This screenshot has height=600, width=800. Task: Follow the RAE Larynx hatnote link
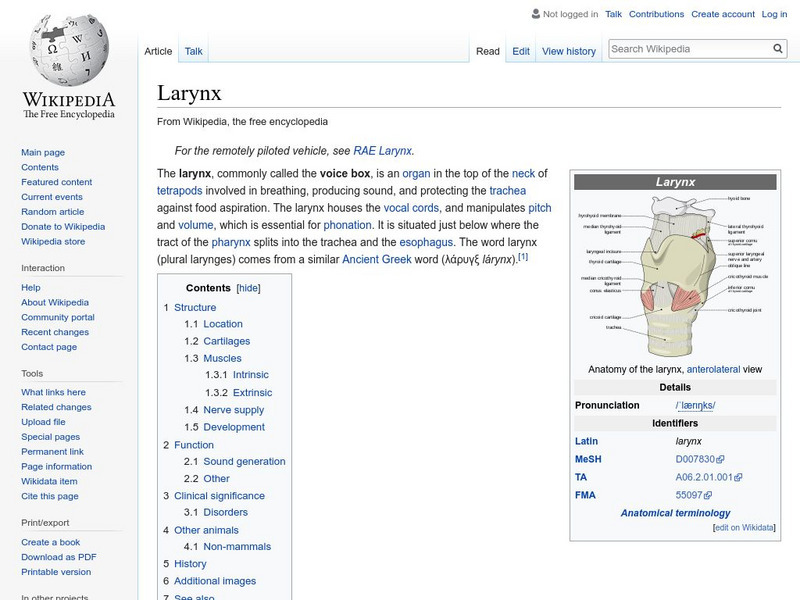coord(382,151)
